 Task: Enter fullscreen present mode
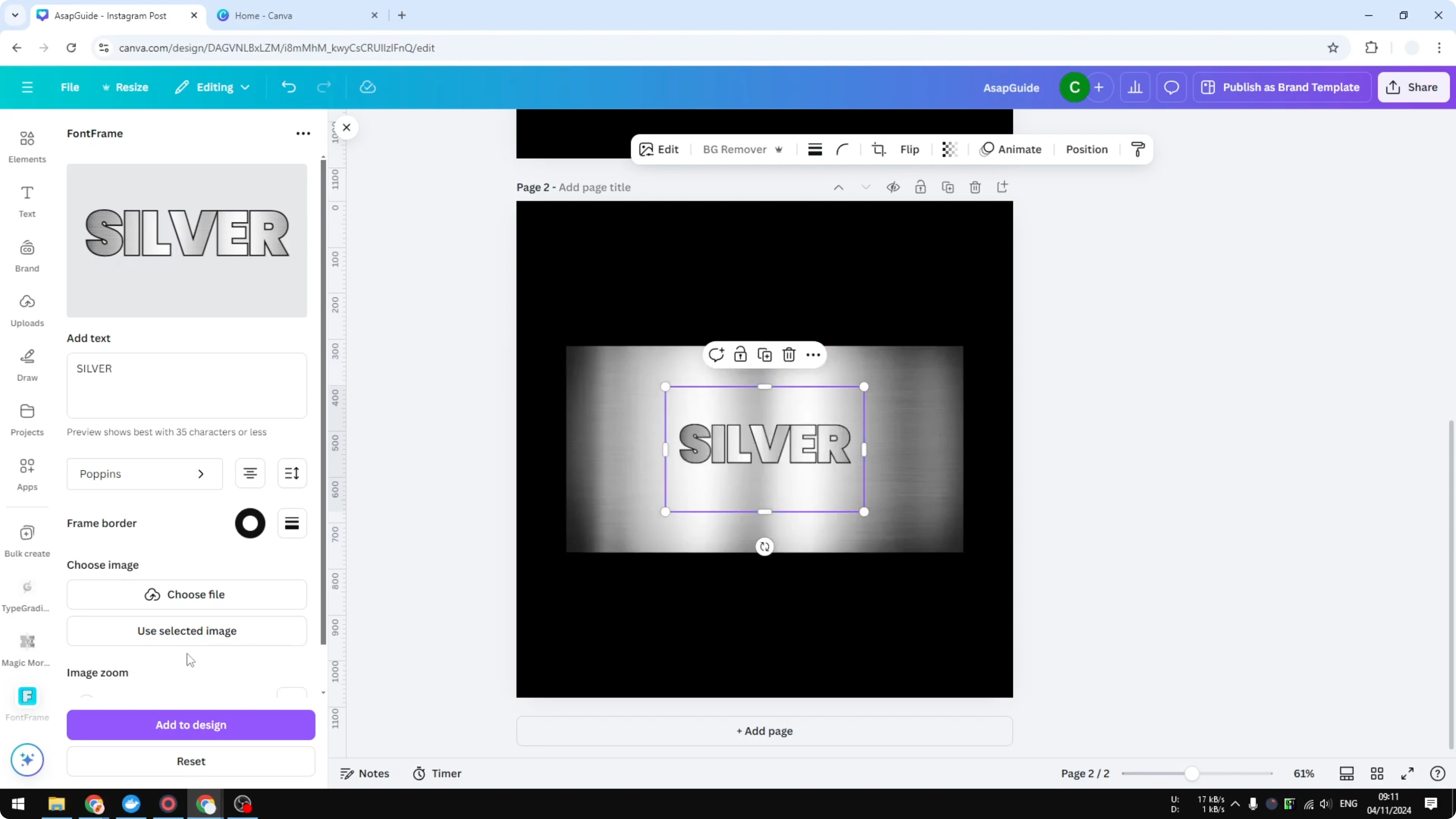(1407, 773)
